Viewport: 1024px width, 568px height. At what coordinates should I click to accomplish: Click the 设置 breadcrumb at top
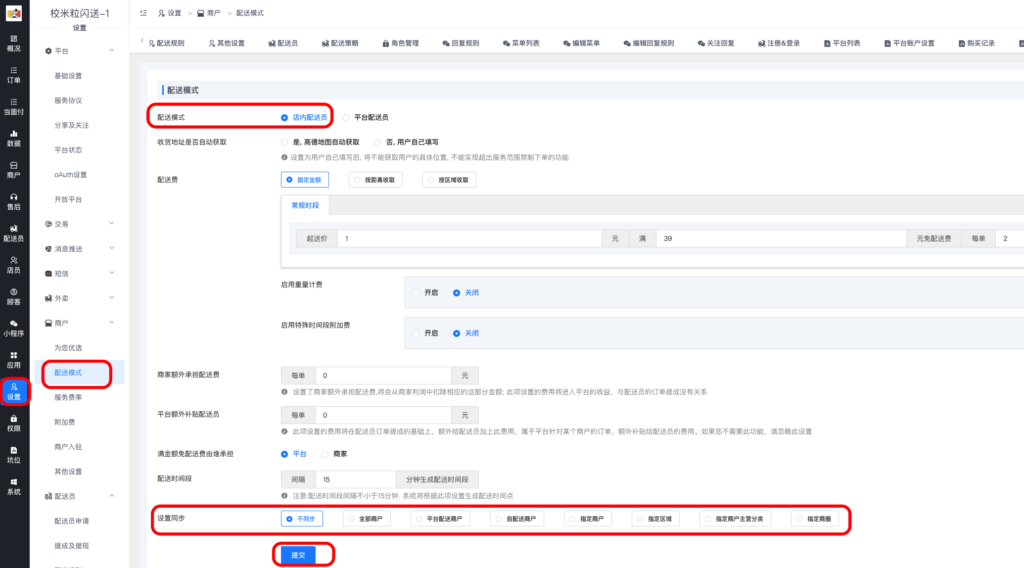tap(170, 13)
